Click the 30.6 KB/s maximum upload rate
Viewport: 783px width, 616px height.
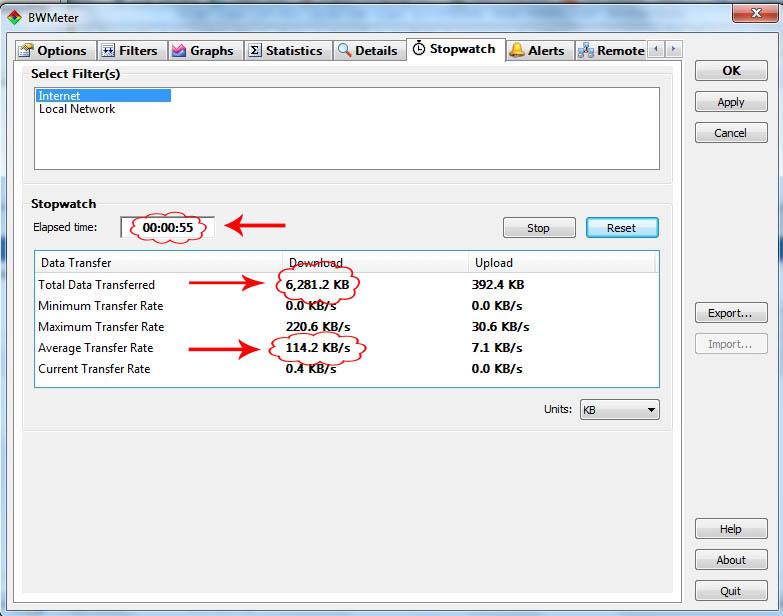point(500,327)
